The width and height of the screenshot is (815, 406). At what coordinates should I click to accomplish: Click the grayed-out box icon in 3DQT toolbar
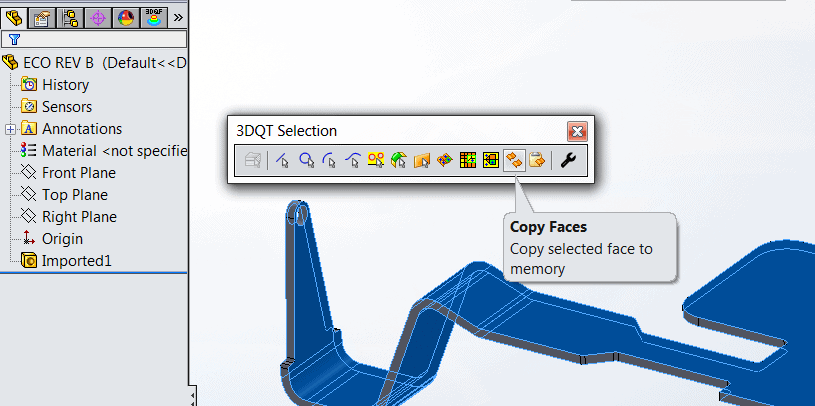(253, 159)
